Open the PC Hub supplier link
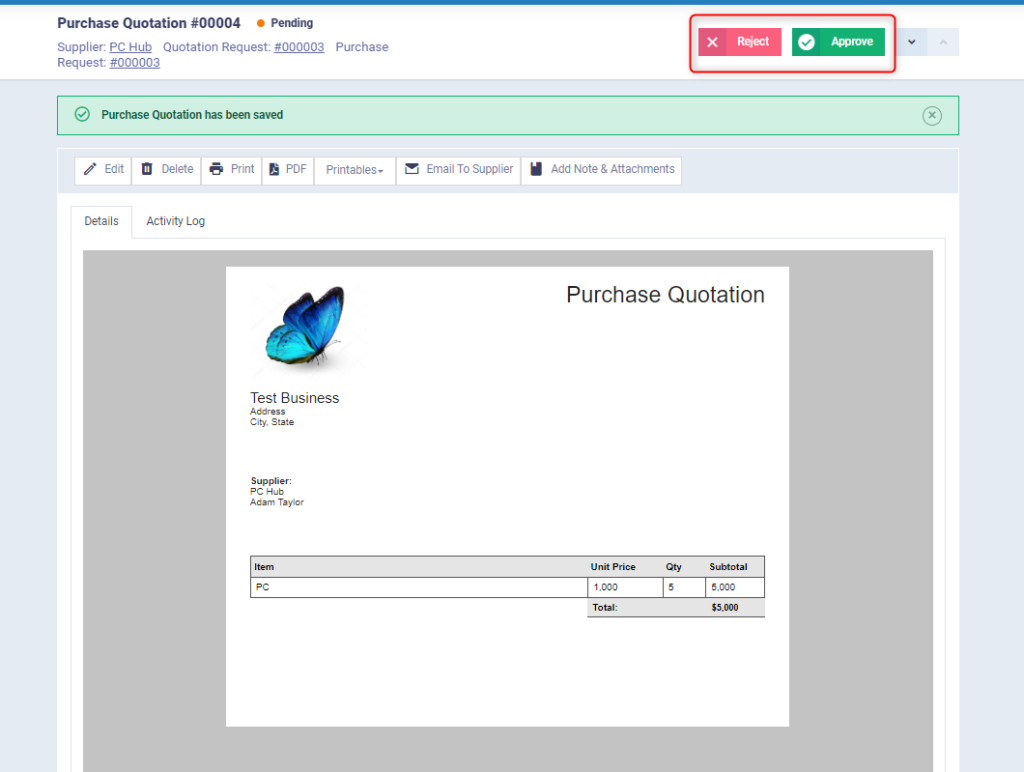The image size is (1024, 772). coord(130,46)
